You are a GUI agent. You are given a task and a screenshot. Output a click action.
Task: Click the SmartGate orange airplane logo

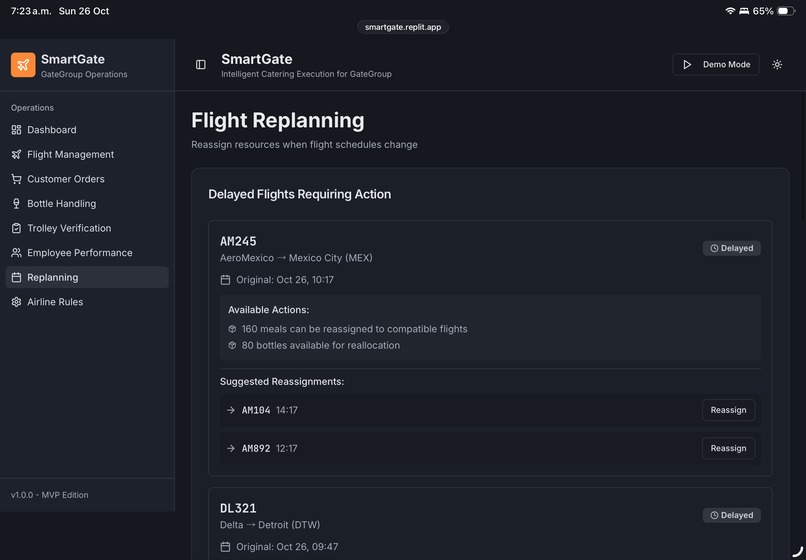tap(23, 65)
